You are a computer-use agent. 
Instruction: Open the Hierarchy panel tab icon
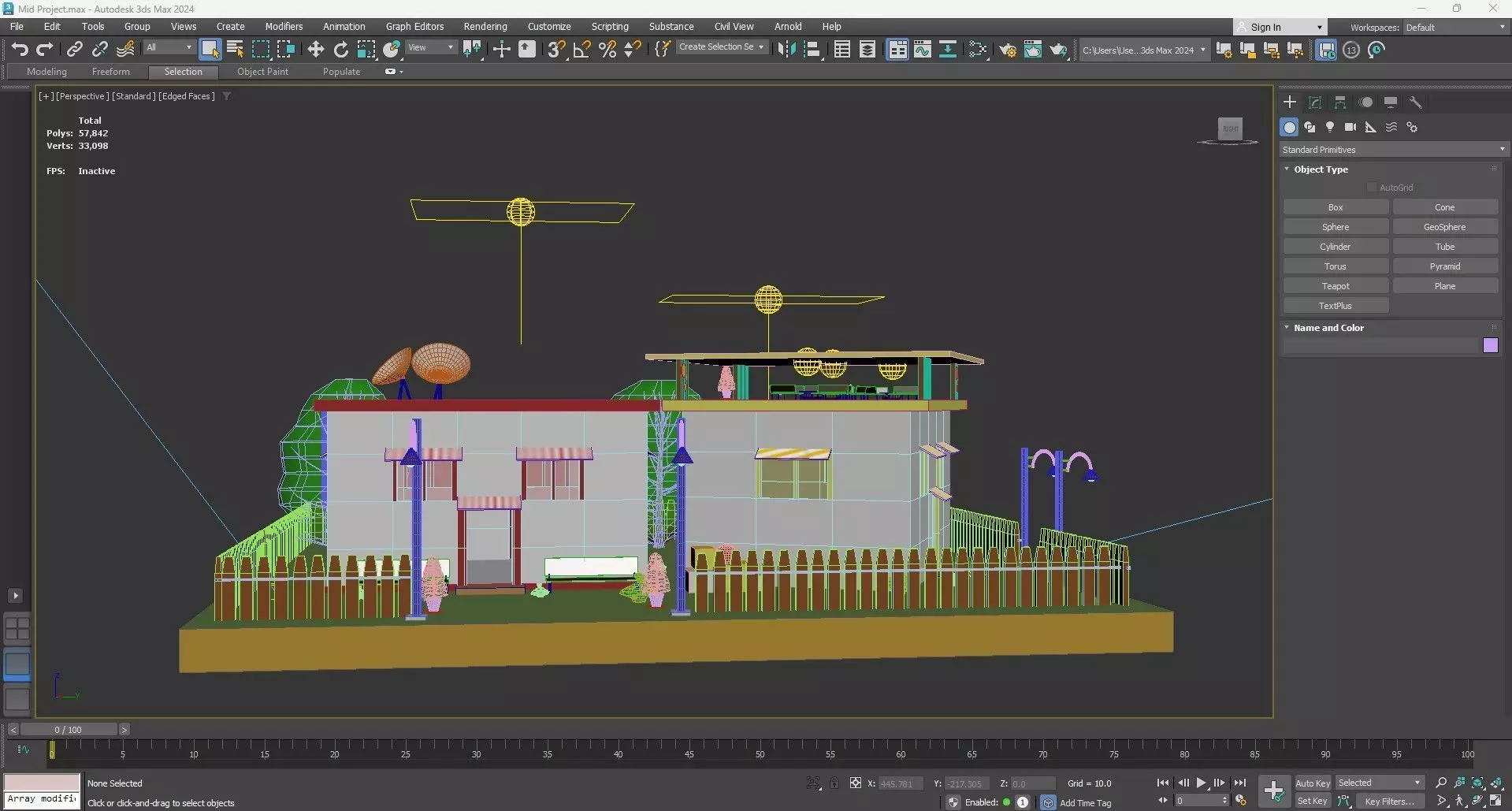point(1340,102)
